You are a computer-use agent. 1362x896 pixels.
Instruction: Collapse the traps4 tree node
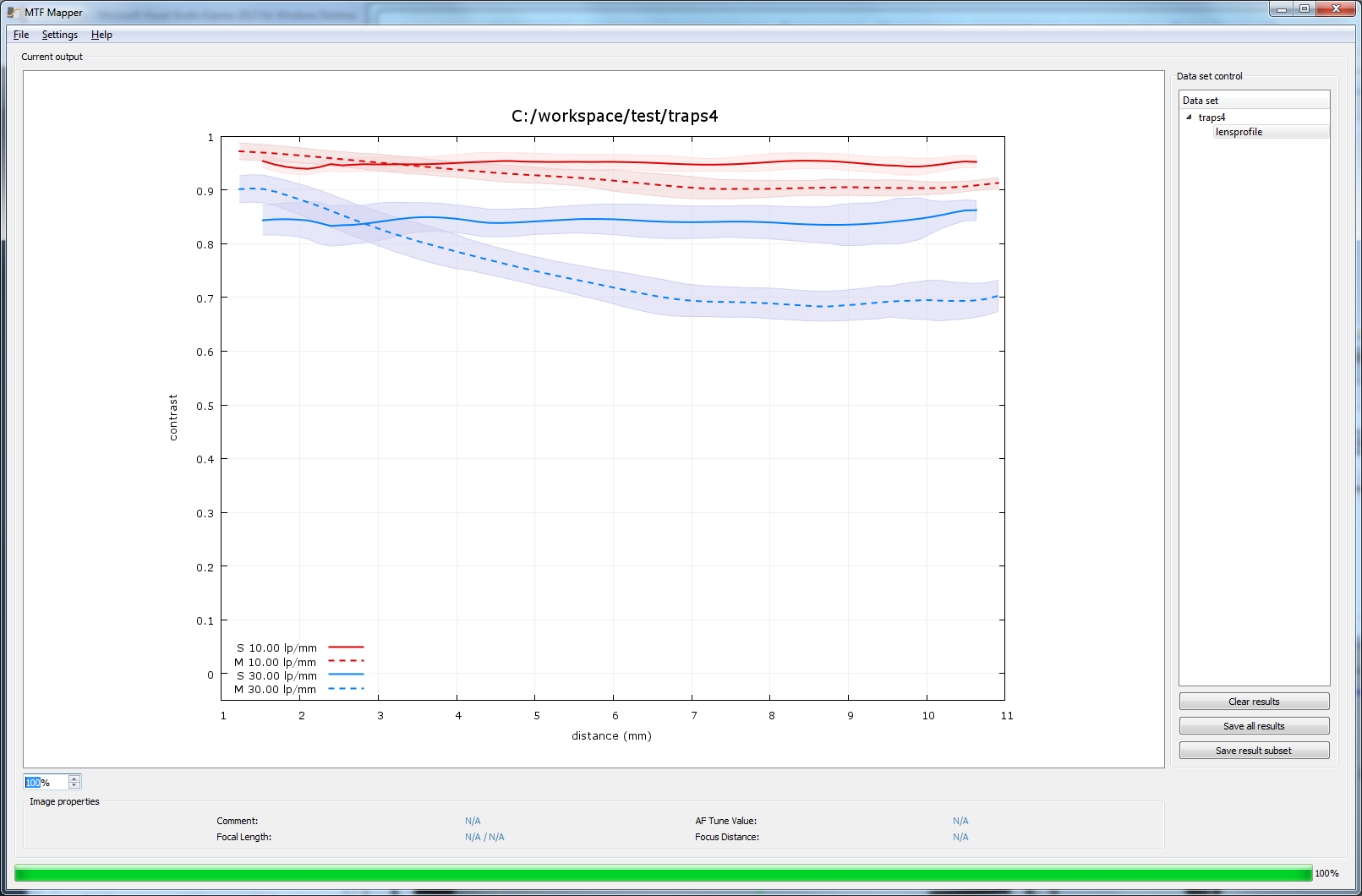click(1189, 117)
